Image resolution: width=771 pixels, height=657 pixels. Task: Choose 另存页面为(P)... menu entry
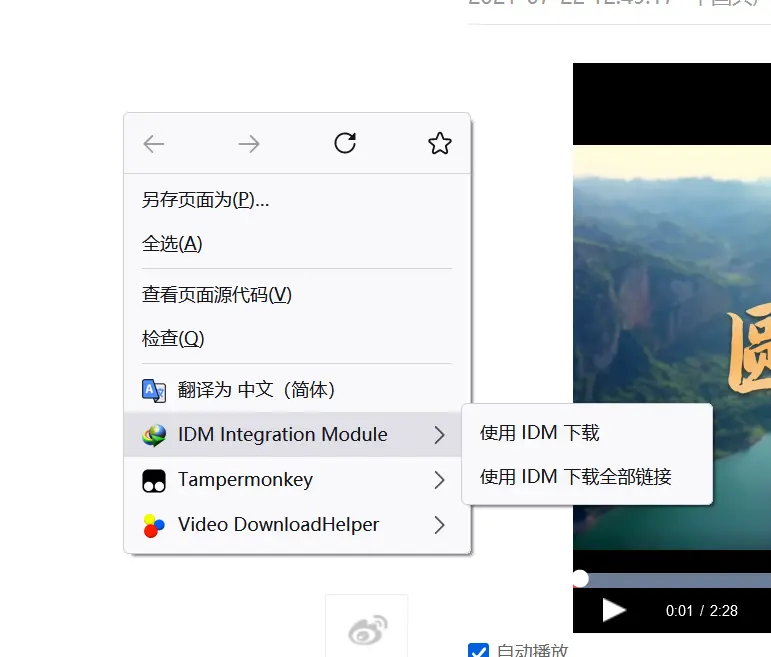click(297, 200)
